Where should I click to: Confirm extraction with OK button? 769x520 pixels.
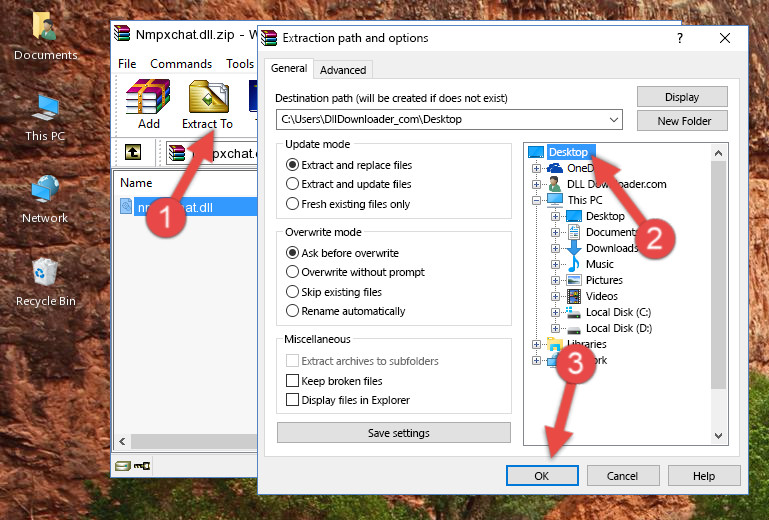(542, 476)
